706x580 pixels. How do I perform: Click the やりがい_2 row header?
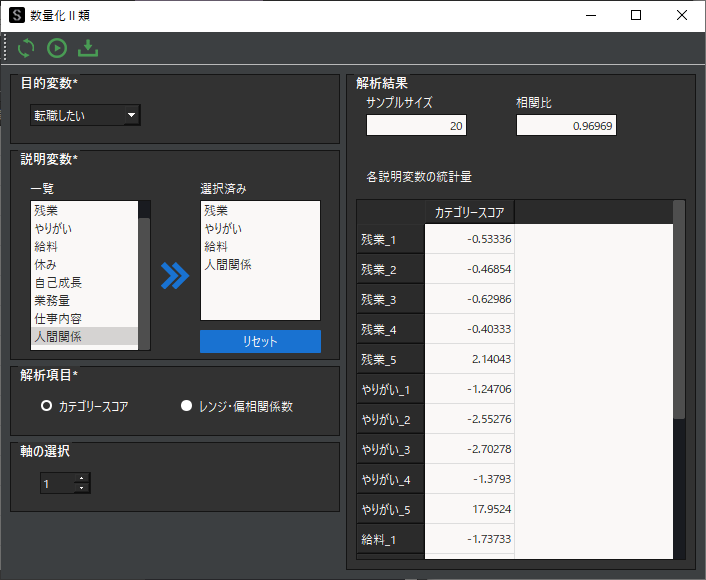390,419
